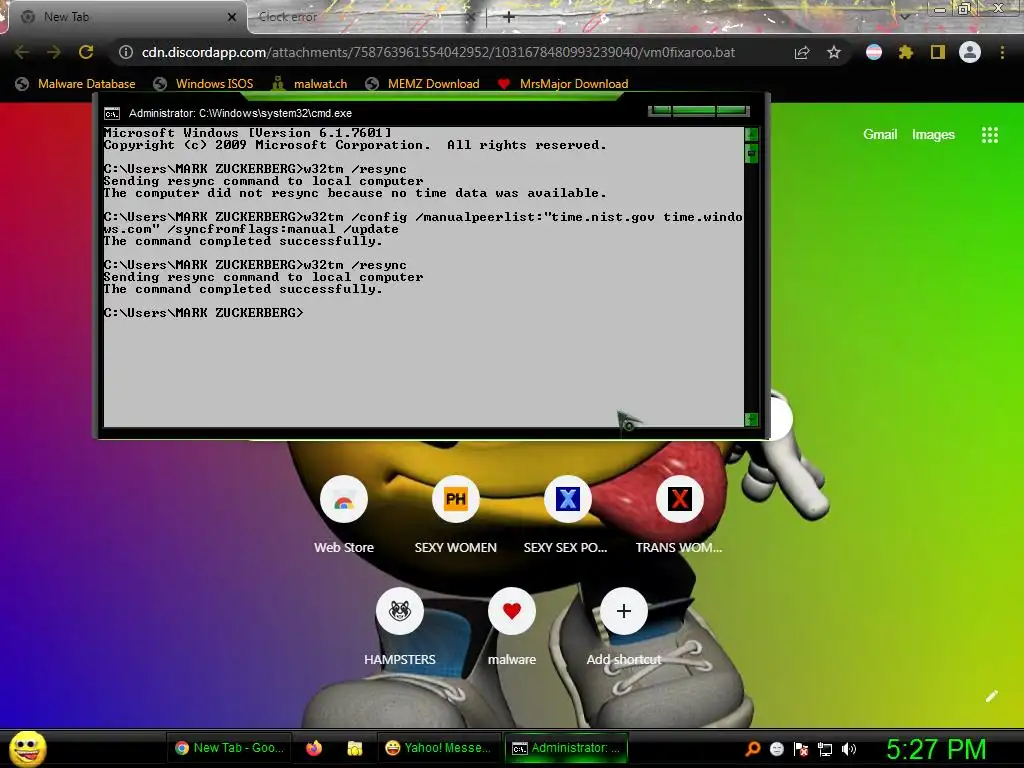Image resolution: width=1024 pixels, height=768 pixels.
Task: Select Administrator cmd taskbar button
Action: (566, 748)
